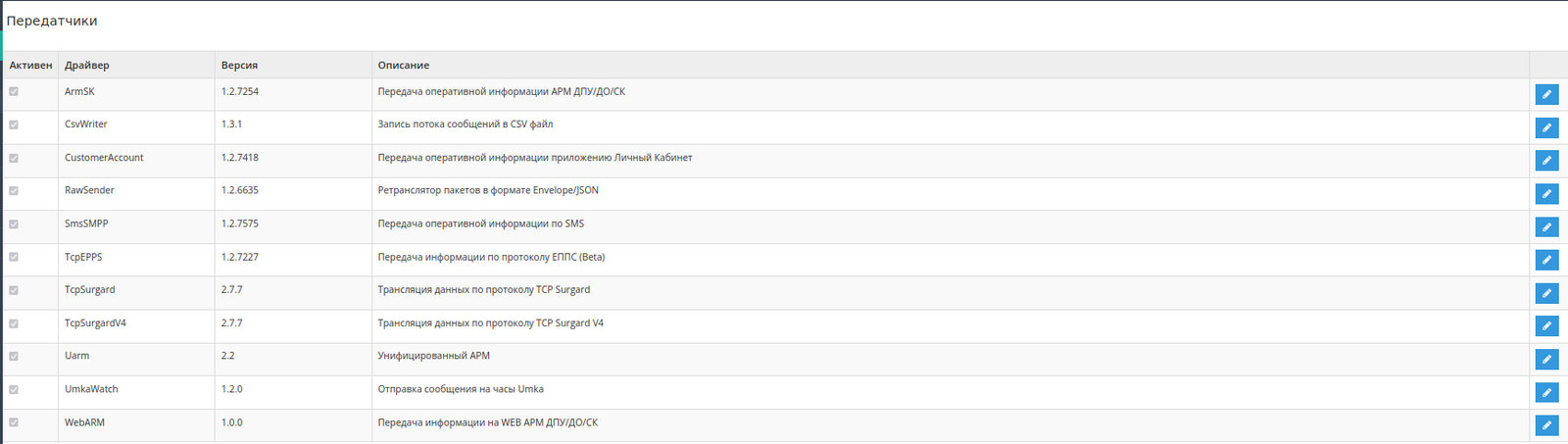Click the pencil icon for UmkaWatch

tap(1546, 392)
